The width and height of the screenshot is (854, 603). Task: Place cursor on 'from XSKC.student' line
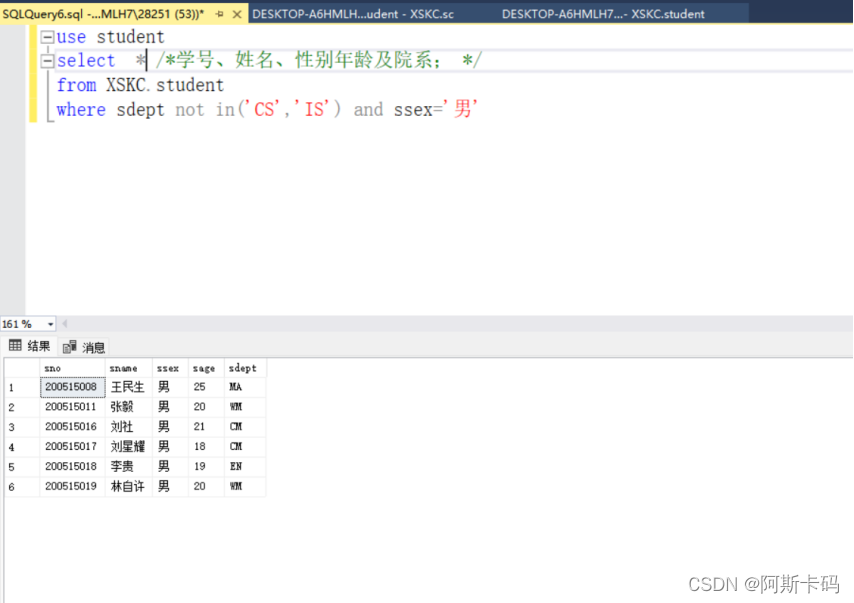pyautogui.click(x=141, y=86)
